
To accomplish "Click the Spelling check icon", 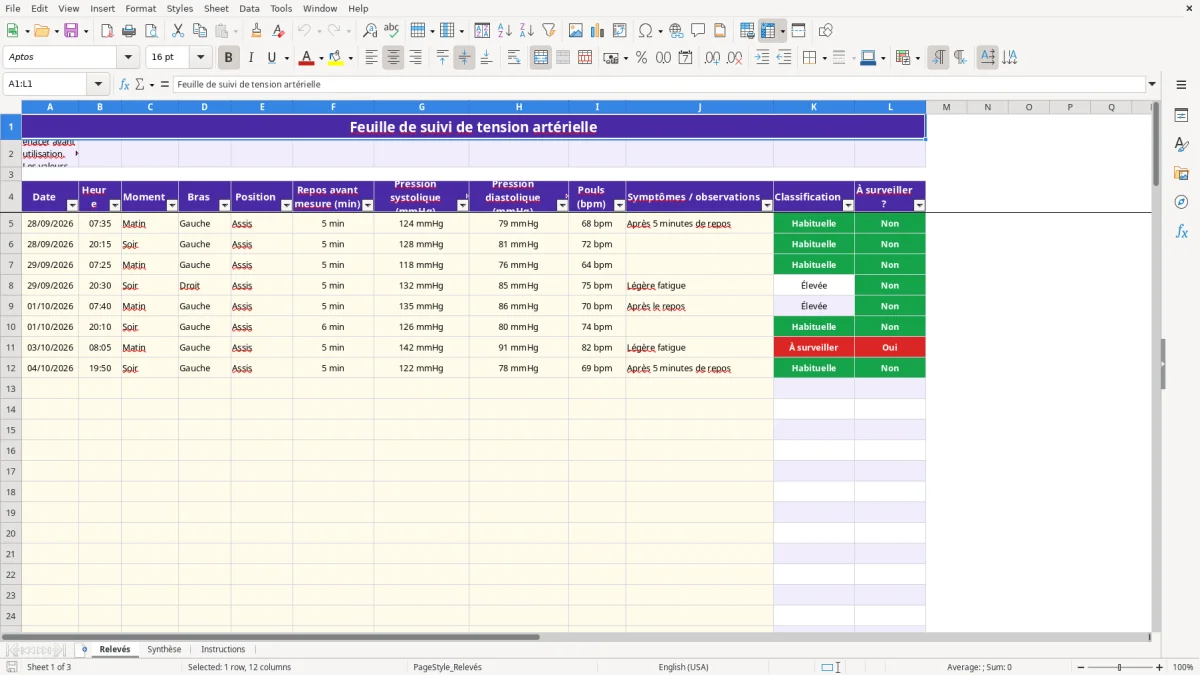I will (392, 31).
